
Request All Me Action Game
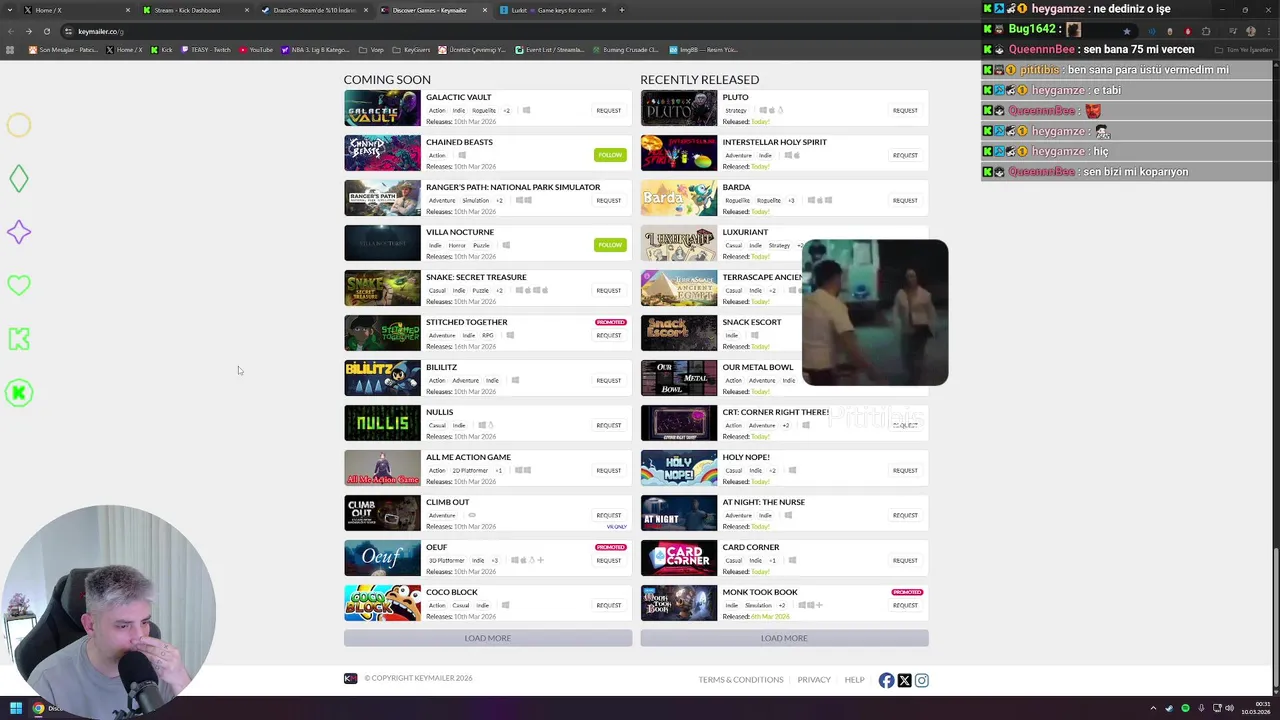pyautogui.click(x=609, y=470)
